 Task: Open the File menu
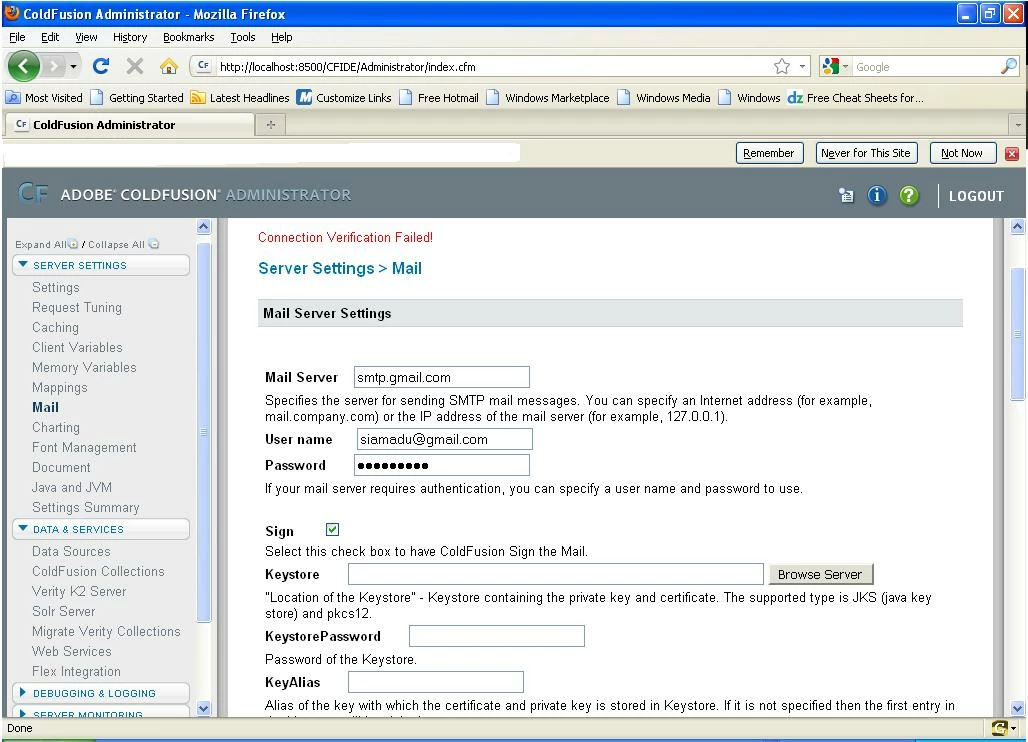click(17, 37)
